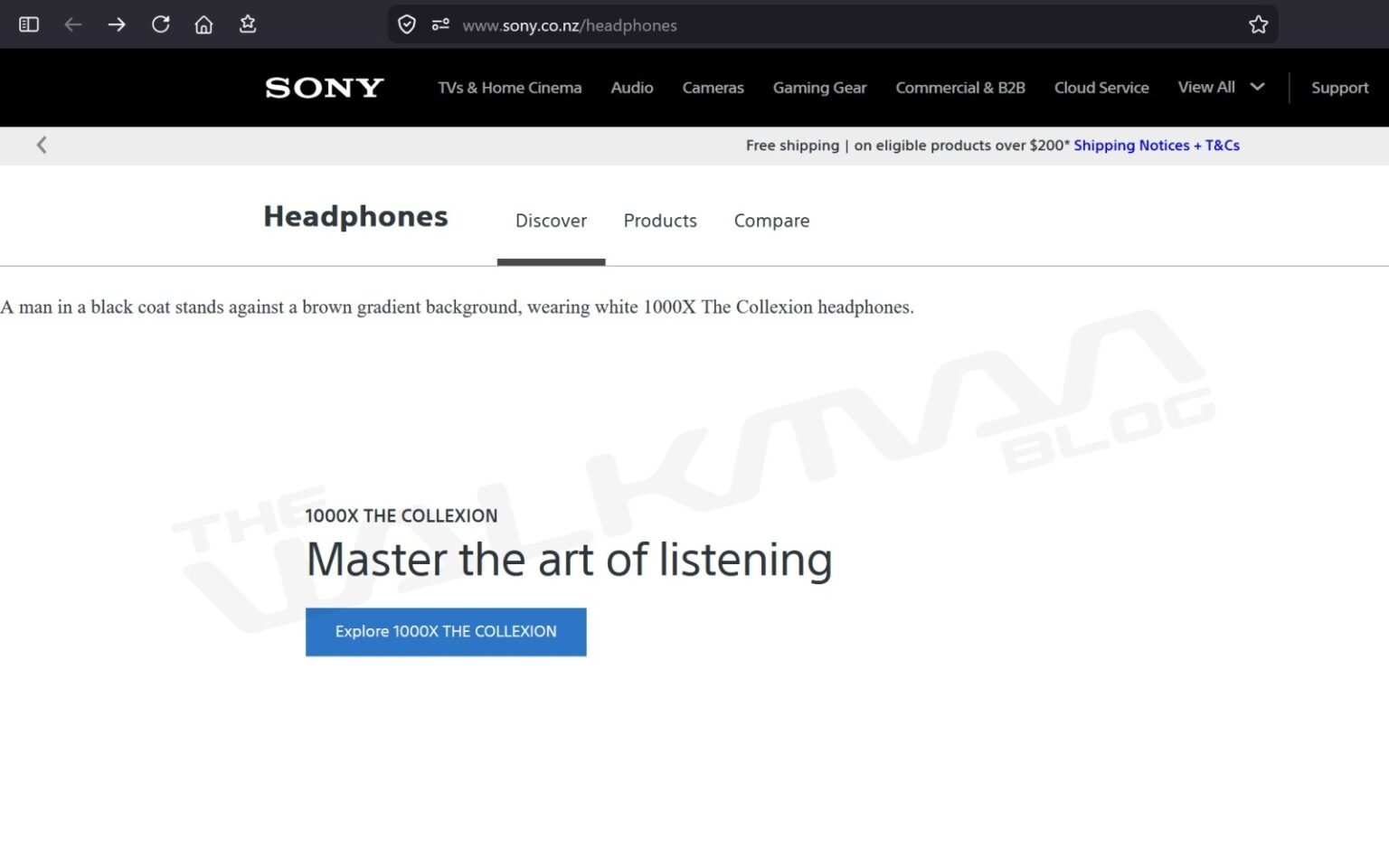Reload the page with refresh icon
1389x868 pixels.
[x=160, y=24]
